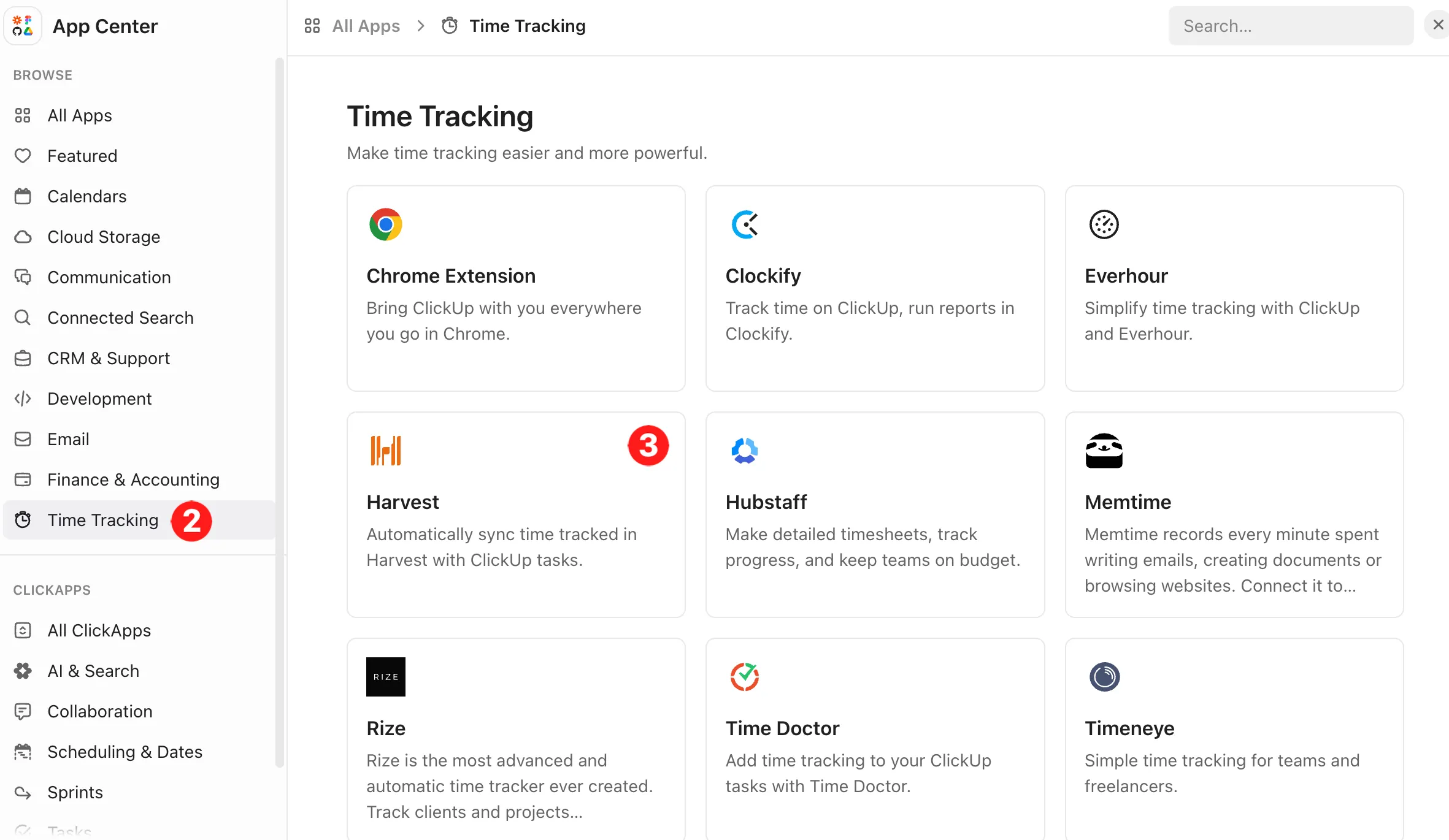Close the App Center with X
The height and width of the screenshot is (840, 1449).
coord(1437,25)
